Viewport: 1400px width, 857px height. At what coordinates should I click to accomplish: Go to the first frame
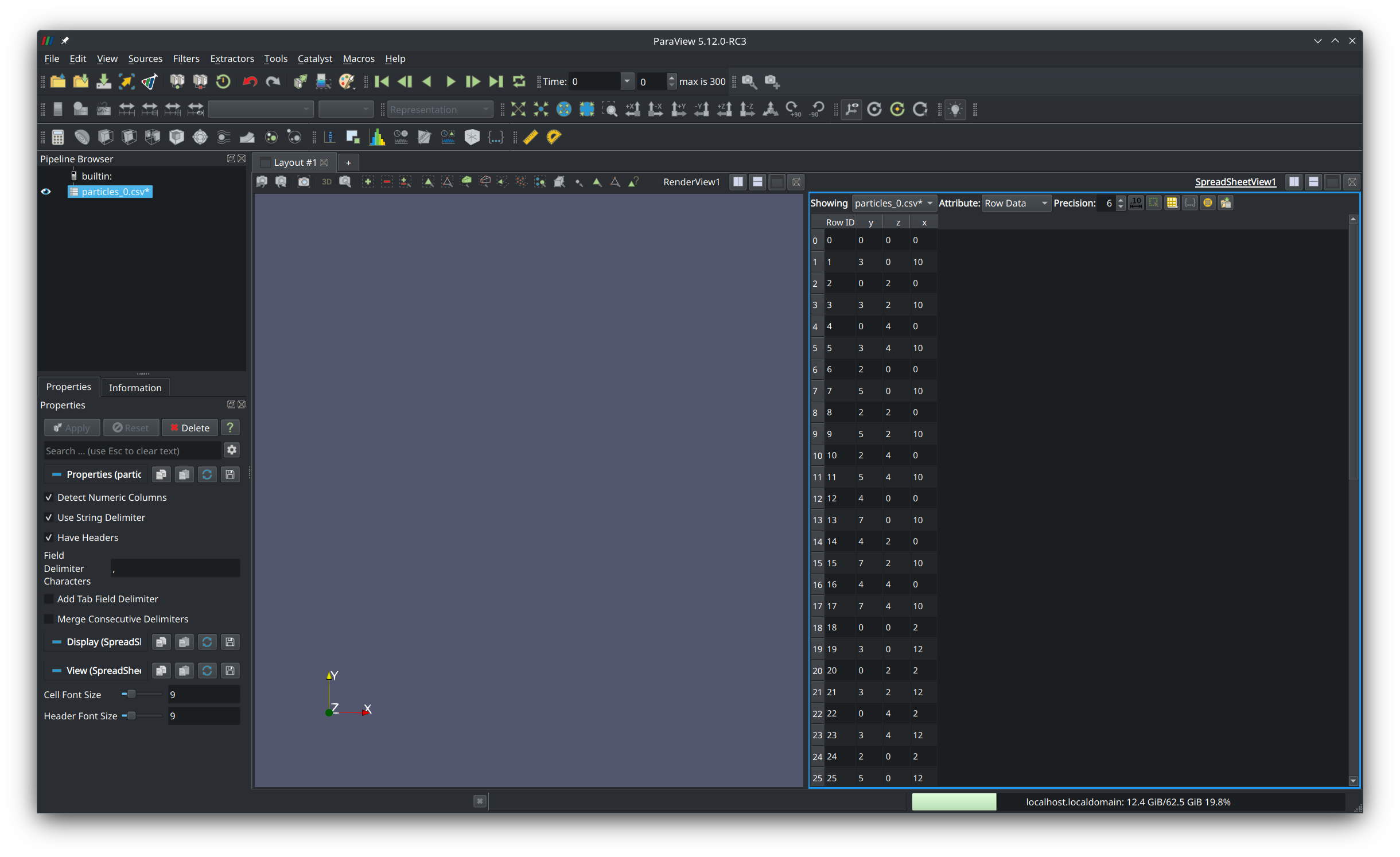click(382, 81)
